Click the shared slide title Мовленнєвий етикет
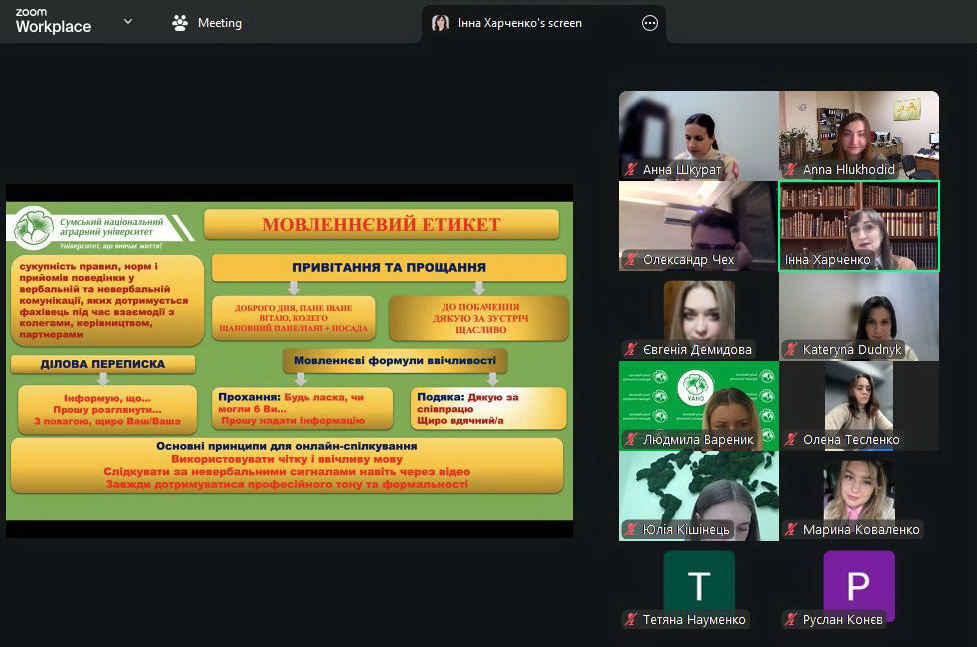The image size is (977, 647). [x=381, y=224]
